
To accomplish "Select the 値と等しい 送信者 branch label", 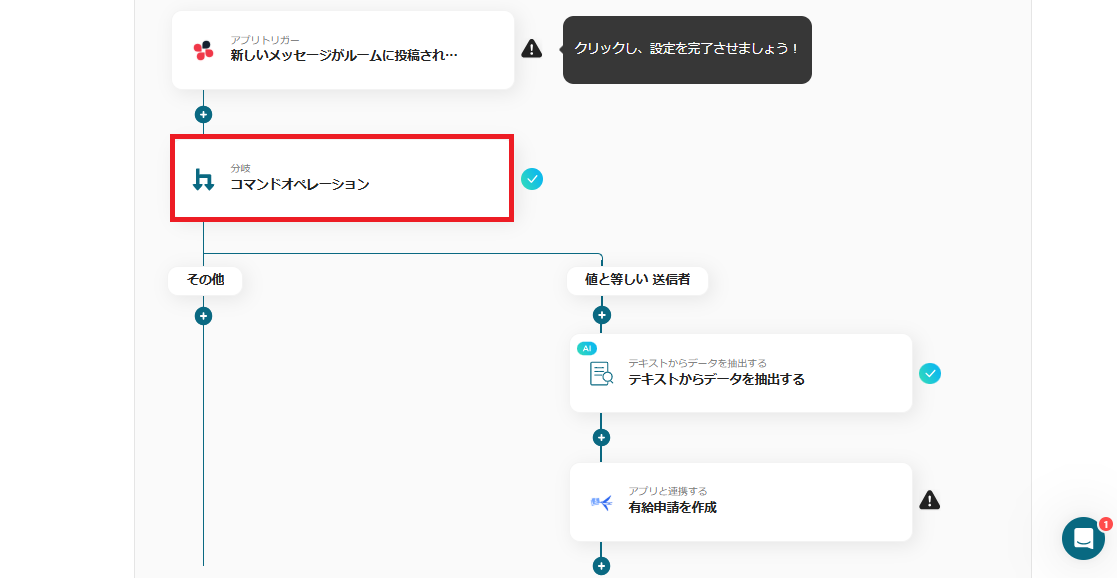I will click(638, 280).
